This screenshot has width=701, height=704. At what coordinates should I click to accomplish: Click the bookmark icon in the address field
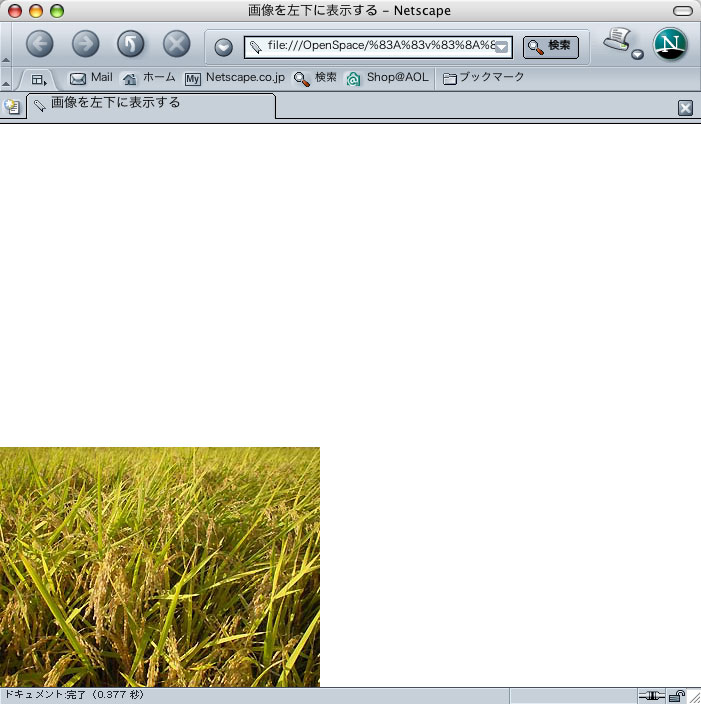pos(256,47)
